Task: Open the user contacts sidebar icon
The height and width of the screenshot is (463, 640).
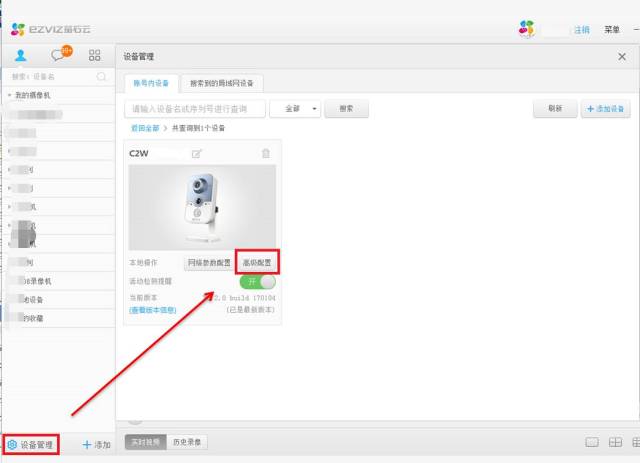Action: click(20, 56)
